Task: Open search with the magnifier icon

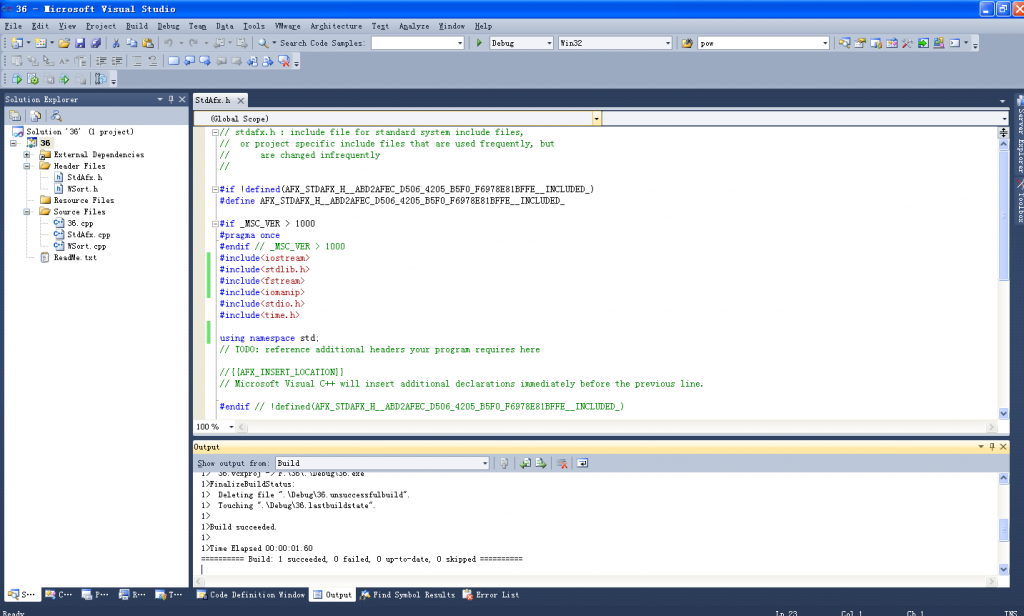Action: pyautogui.click(x=262, y=43)
